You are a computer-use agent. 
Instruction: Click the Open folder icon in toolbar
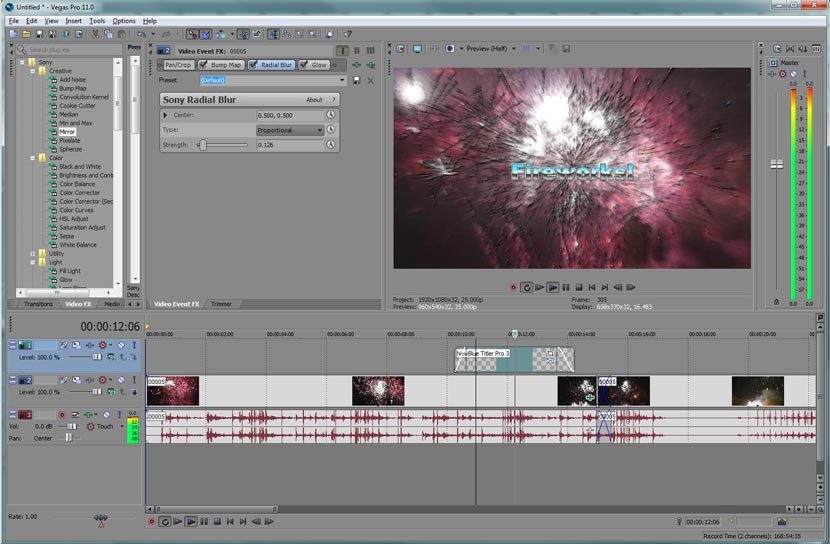[x=26, y=34]
